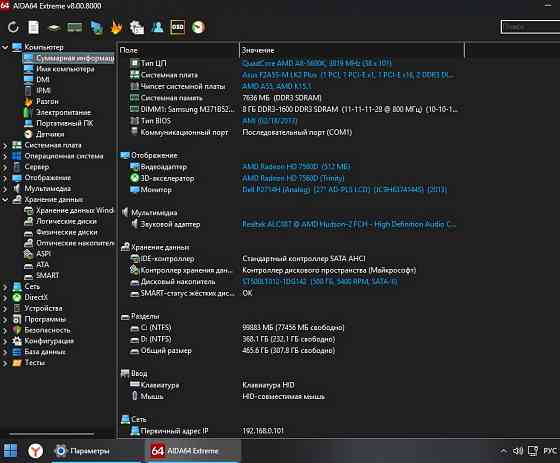Launch the system stability test flame icon
The height and width of the screenshot is (463, 560).
(116, 27)
